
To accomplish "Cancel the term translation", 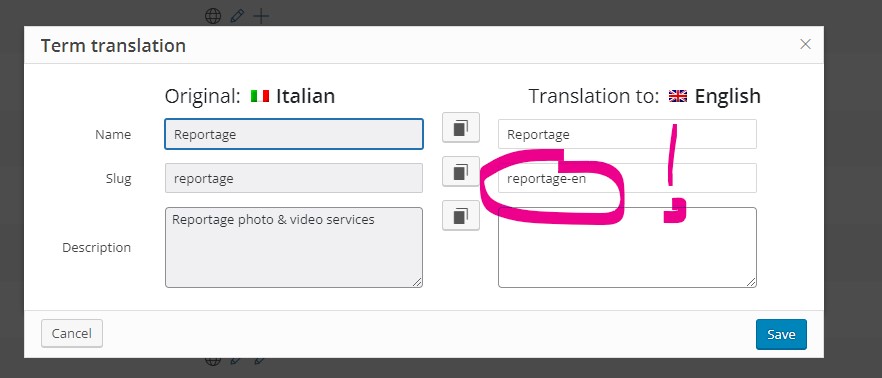I will (71, 334).
